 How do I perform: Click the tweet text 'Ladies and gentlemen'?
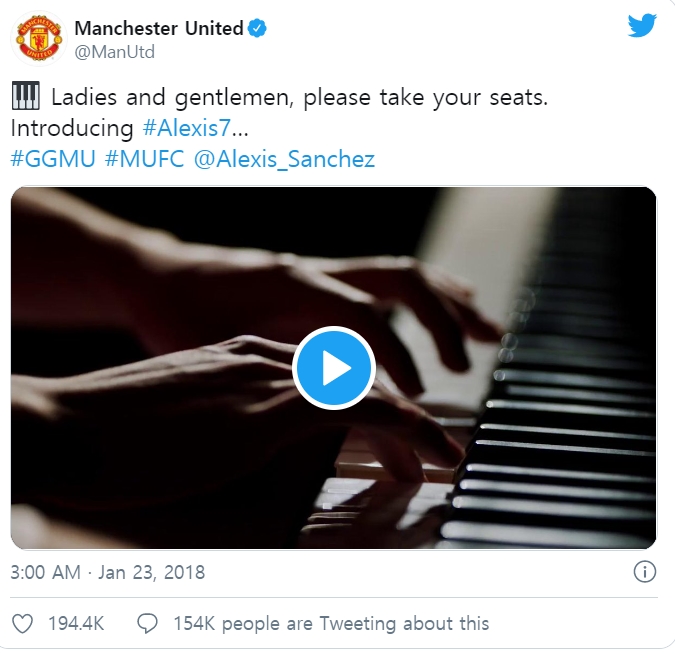tap(172, 97)
